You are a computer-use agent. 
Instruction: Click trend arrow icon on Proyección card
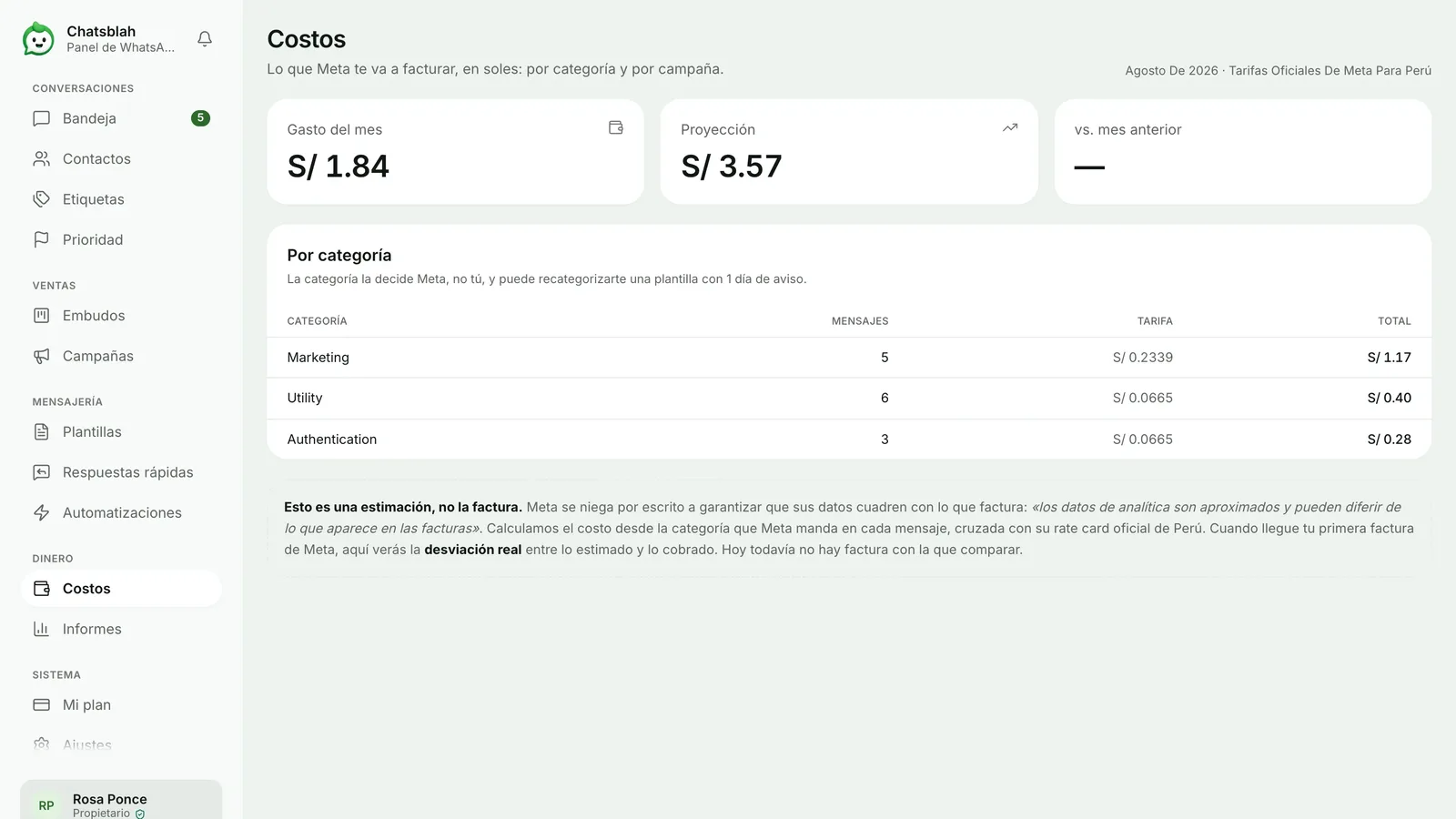tap(1010, 128)
